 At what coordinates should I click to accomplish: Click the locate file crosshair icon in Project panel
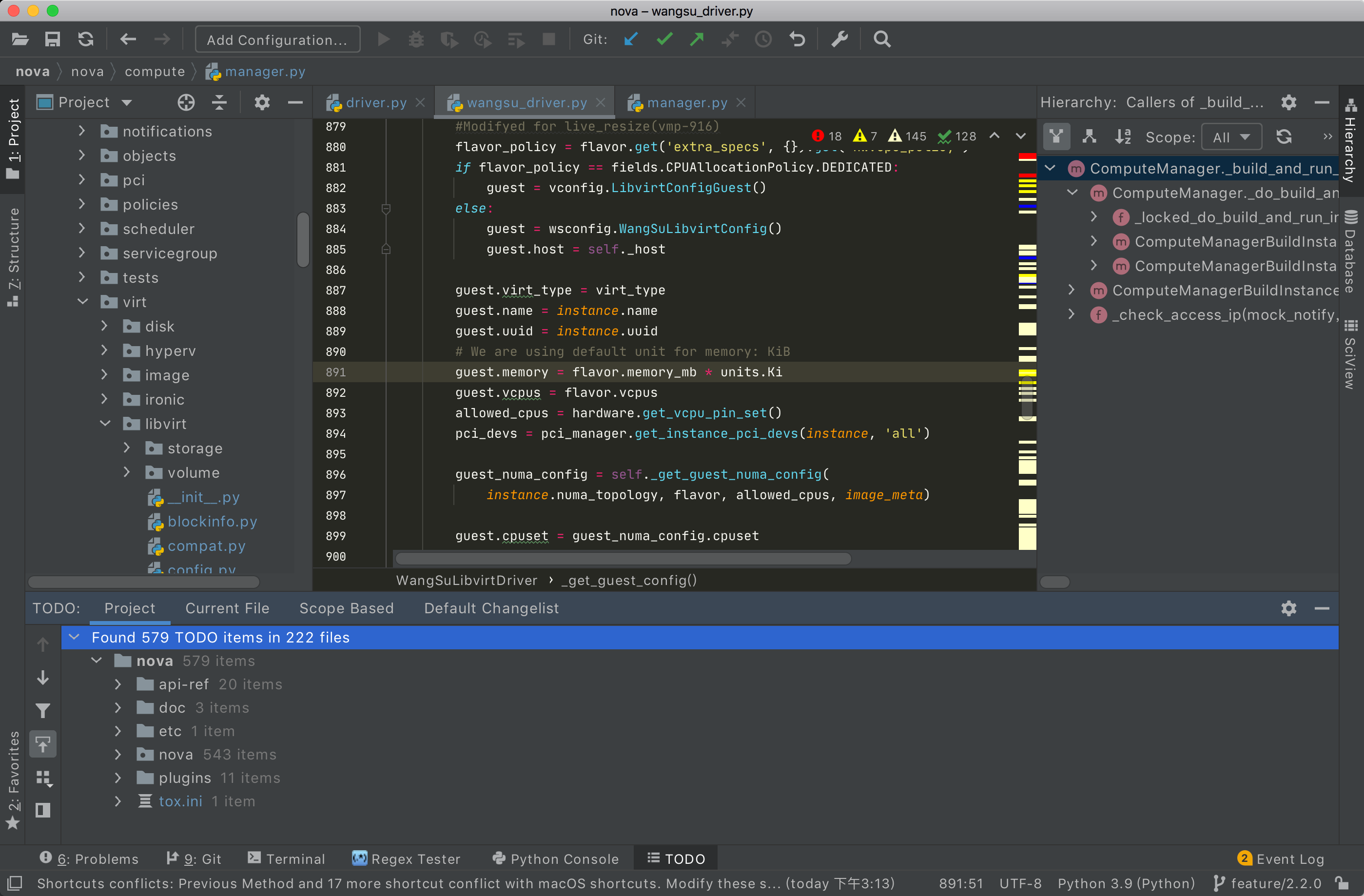pos(186,102)
